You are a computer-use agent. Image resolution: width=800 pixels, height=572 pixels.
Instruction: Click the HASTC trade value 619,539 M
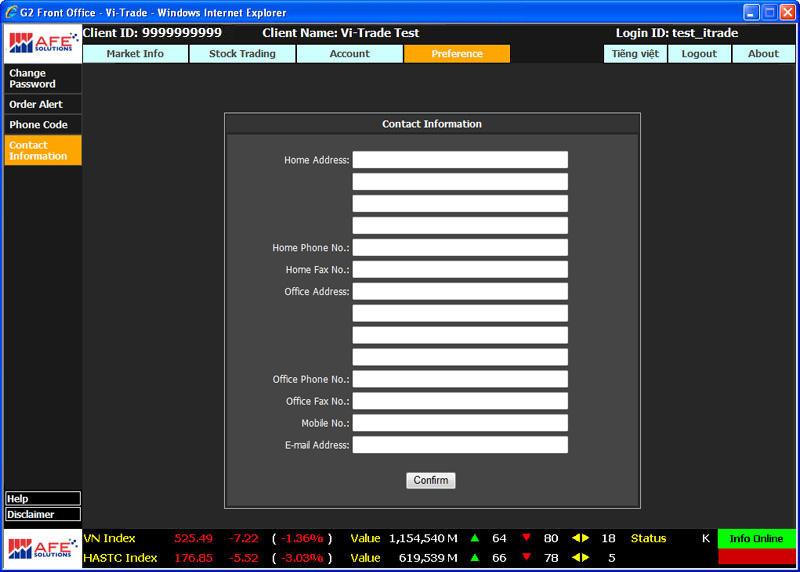pos(428,558)
